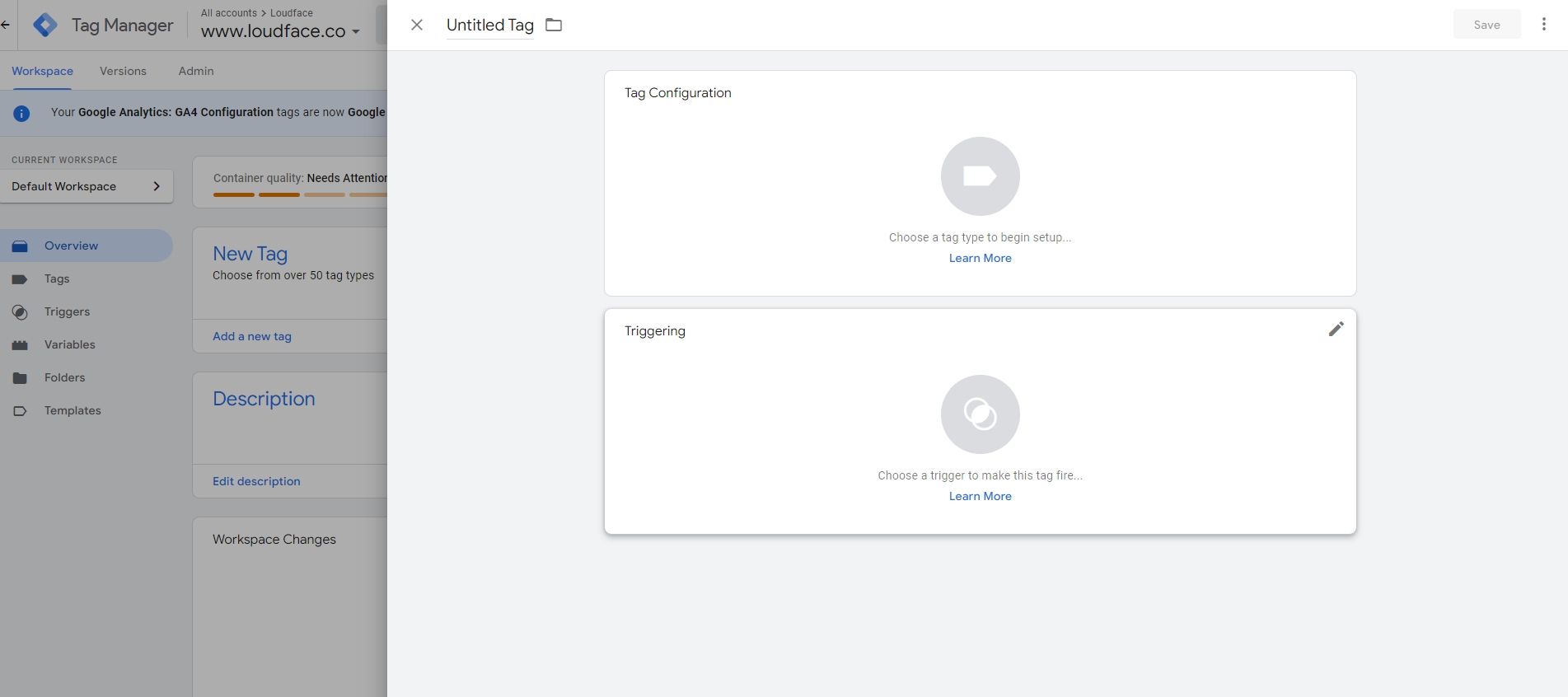Click 'Choose a trigger to make this tag fire...' text
Screen dimensions: 1568x697
980,475
